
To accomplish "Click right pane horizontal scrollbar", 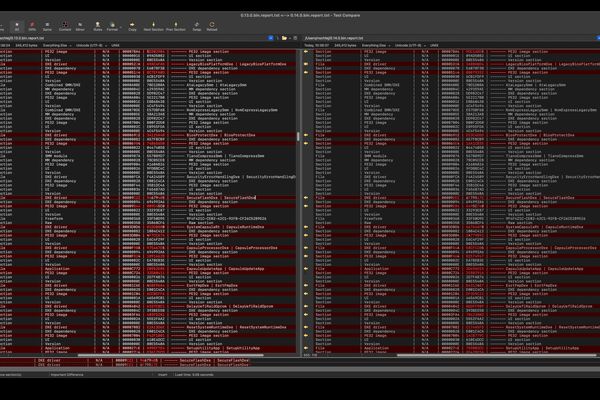I will point(496,355).
